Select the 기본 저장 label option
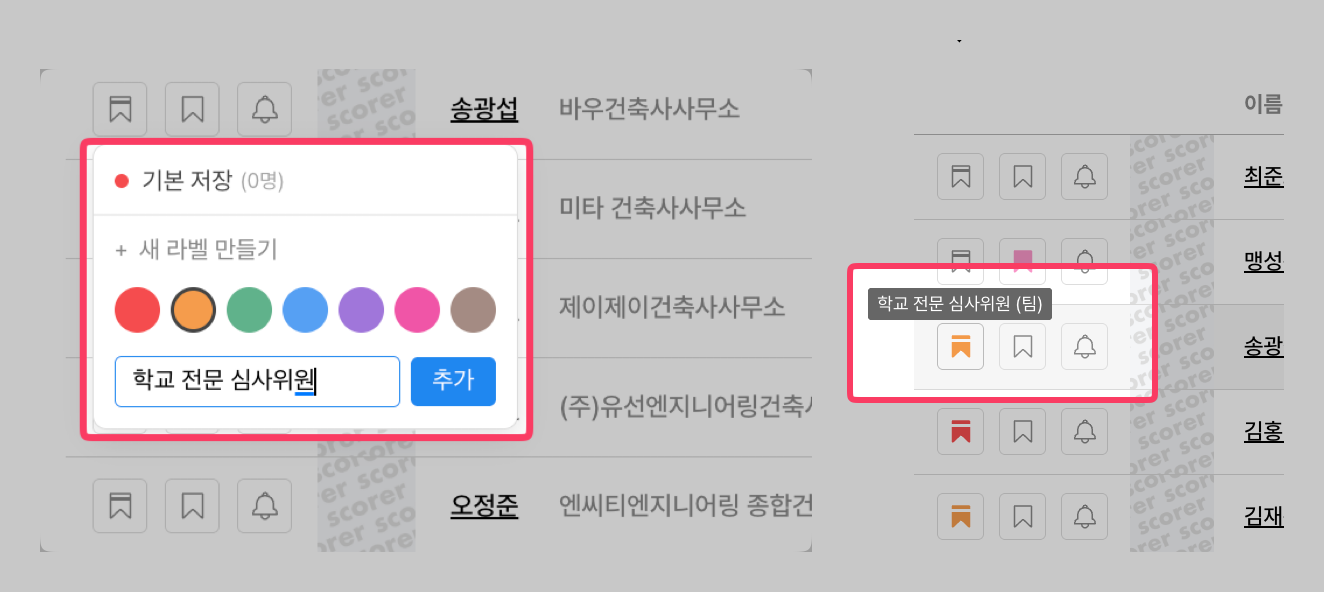This screenshot has width=1324, height=592. [x=305, y=181]
